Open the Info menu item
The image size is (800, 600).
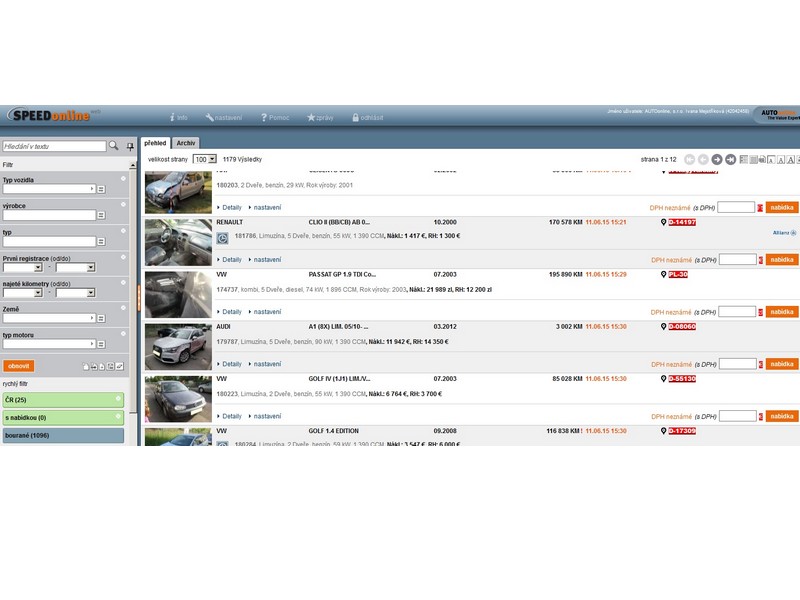tap(179, 117)
